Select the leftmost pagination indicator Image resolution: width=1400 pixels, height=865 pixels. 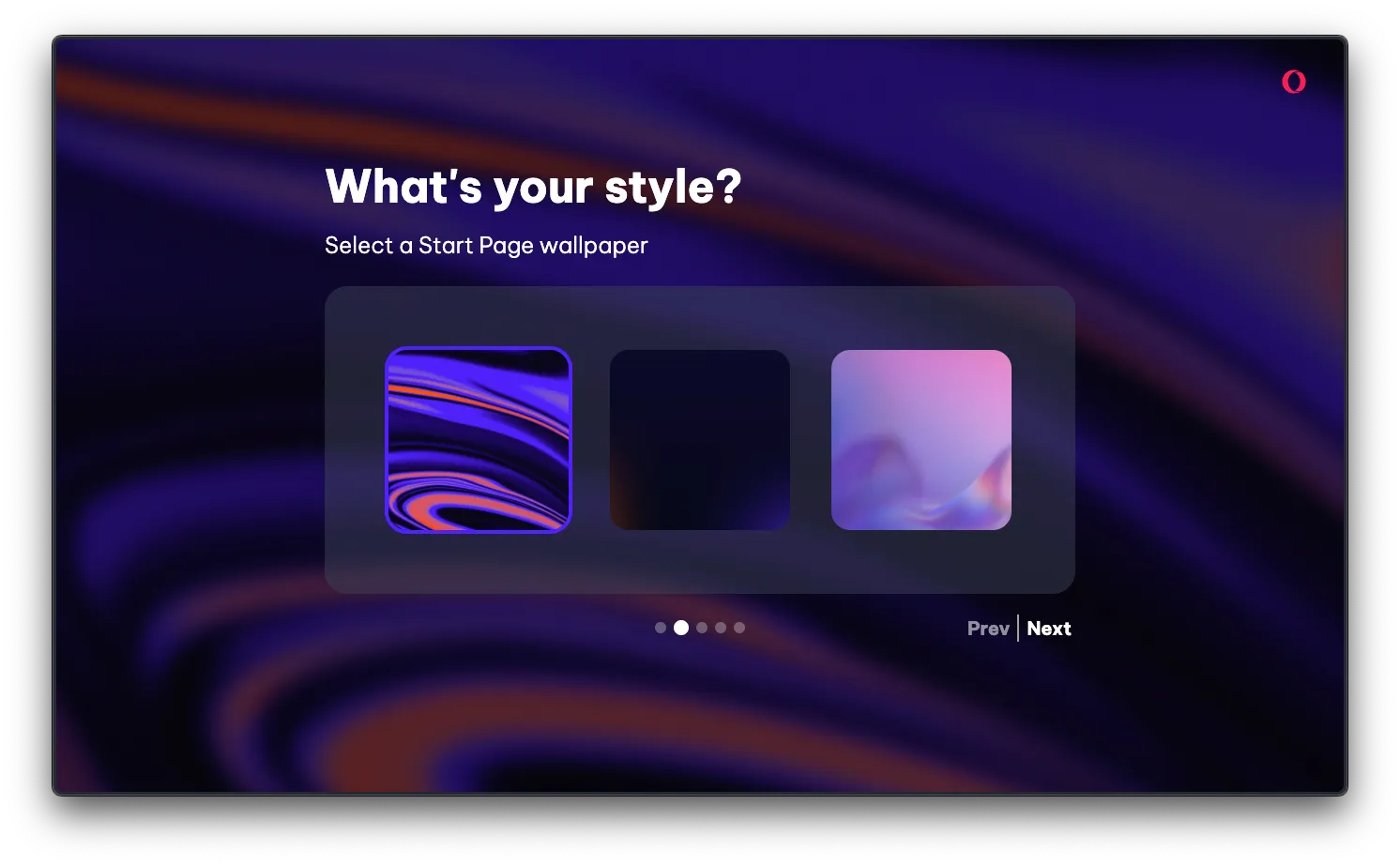tap(661, 628)
